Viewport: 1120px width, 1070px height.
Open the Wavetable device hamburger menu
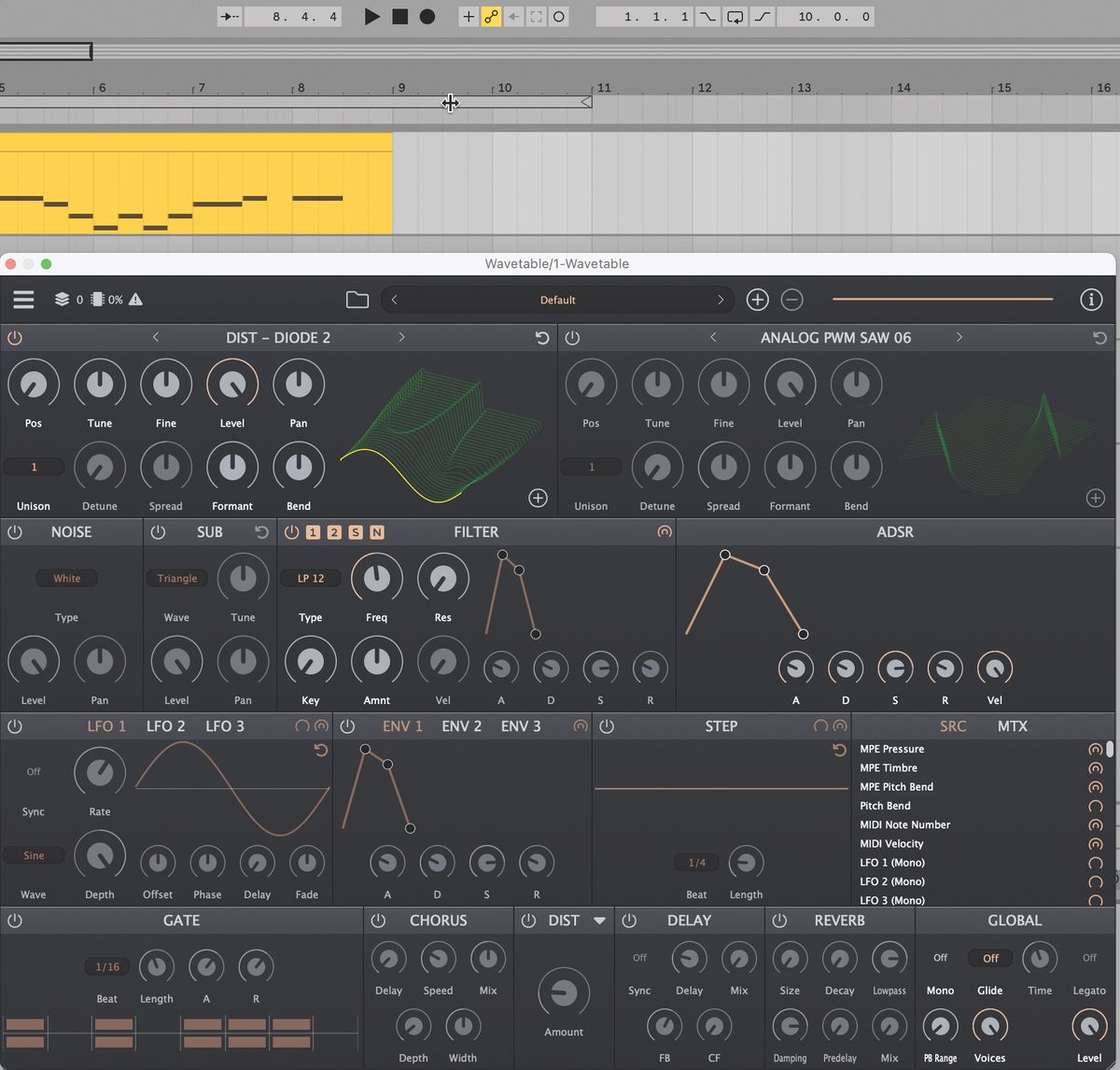click(x=23, y=300)
